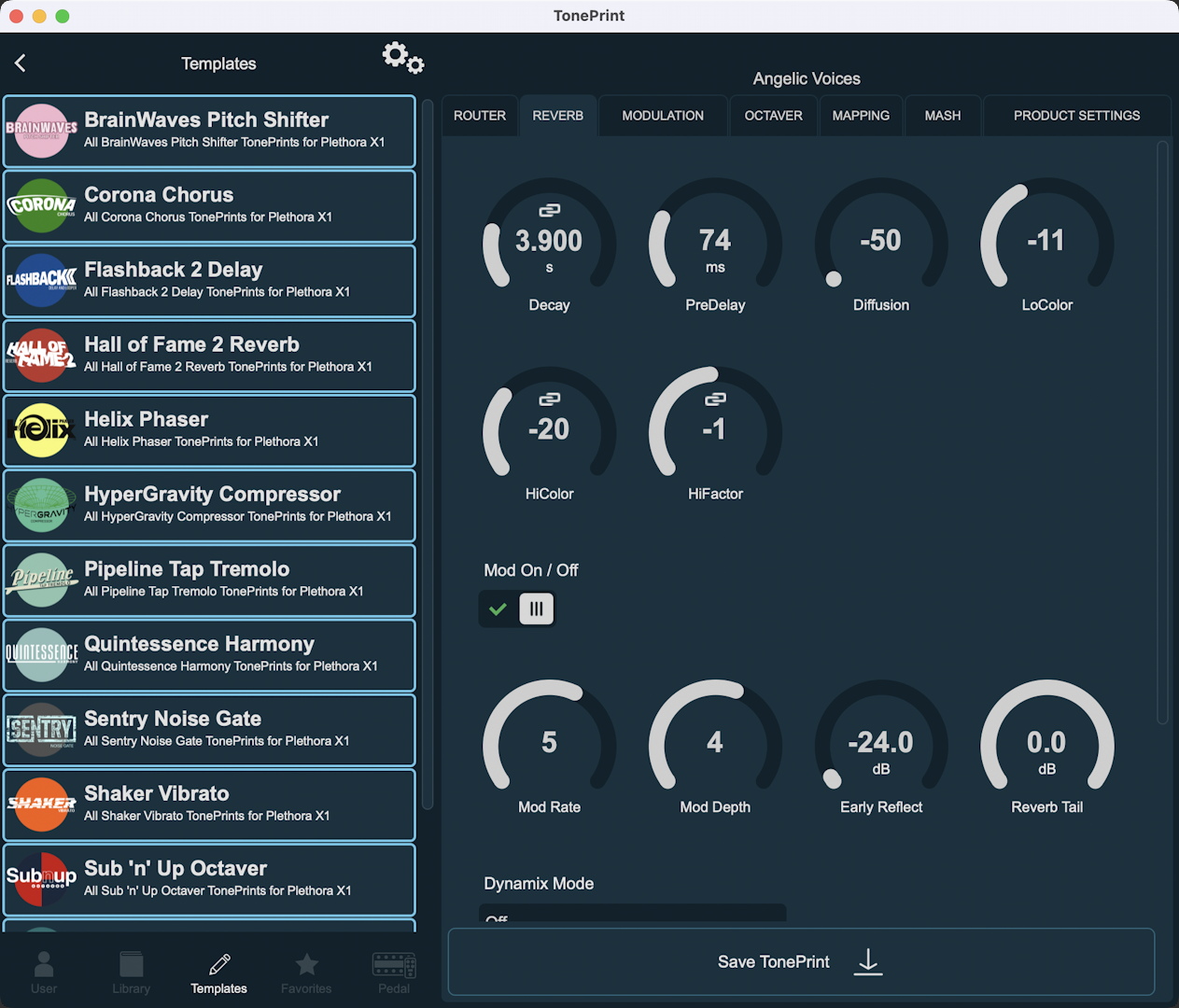
Task: Go to the MAPPING tab
Action: click(861, 116)
